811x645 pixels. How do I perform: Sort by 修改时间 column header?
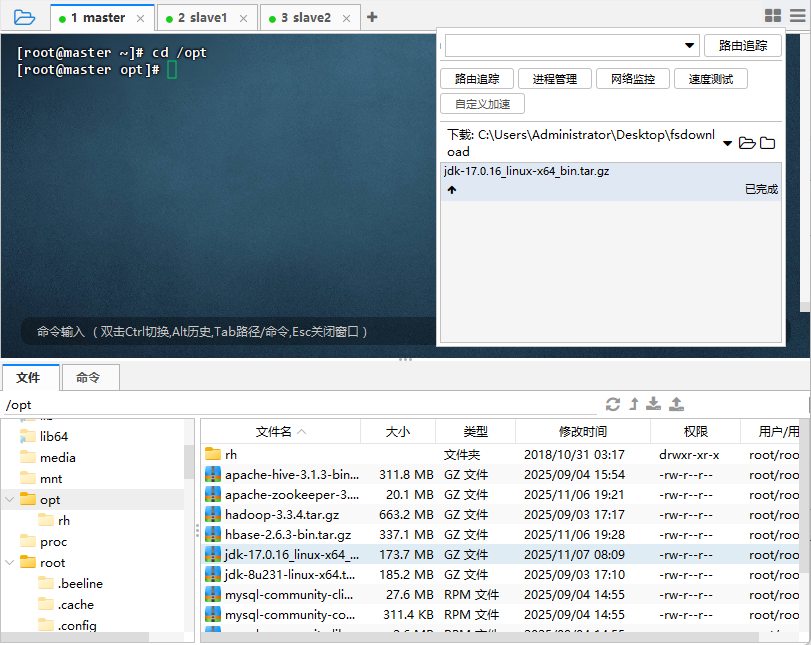click(582, 431)
